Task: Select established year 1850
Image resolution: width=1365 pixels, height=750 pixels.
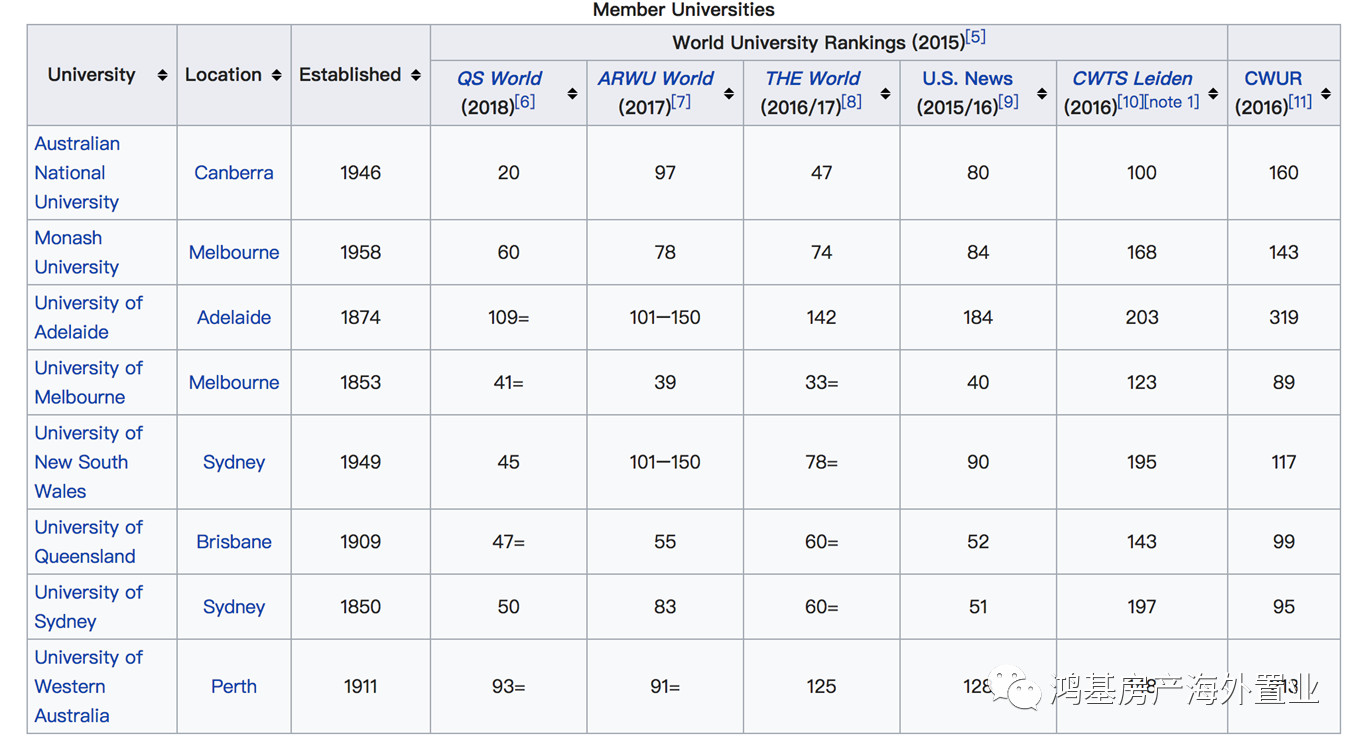Action: [360, 607]
